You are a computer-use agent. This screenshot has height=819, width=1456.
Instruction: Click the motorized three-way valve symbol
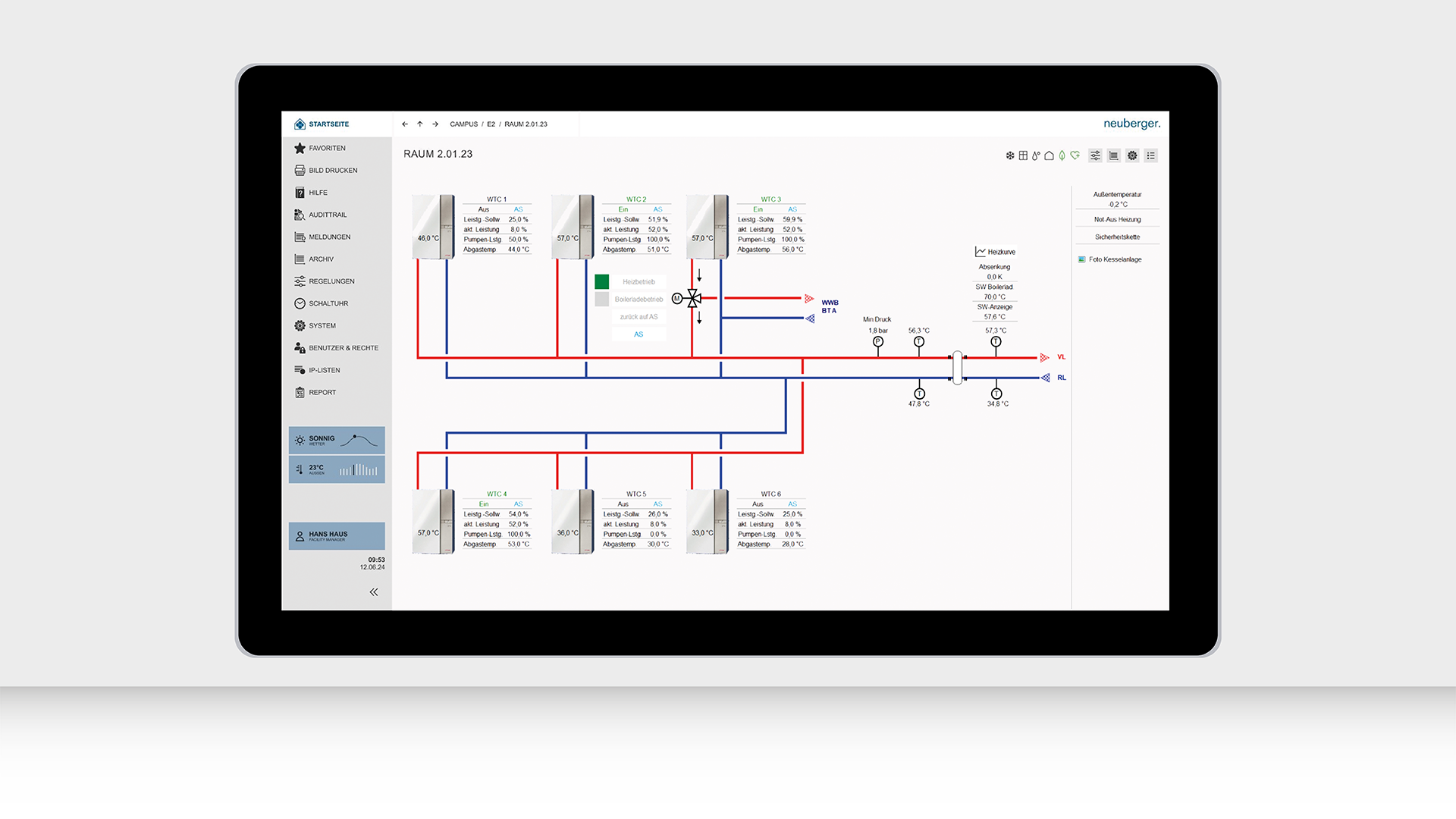tap(692, 298)
